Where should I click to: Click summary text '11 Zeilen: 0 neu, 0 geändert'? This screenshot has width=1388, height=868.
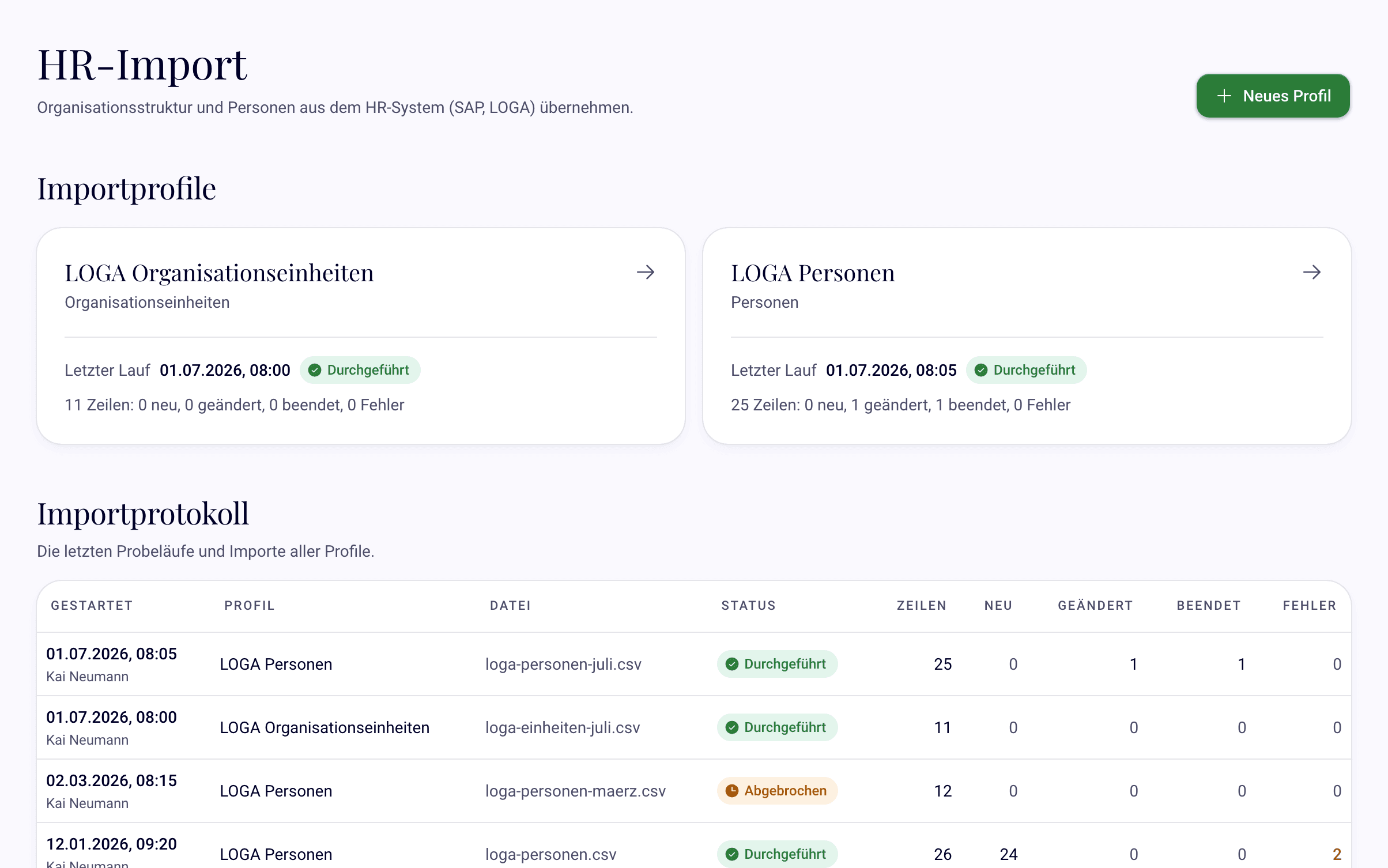(234, 405)
